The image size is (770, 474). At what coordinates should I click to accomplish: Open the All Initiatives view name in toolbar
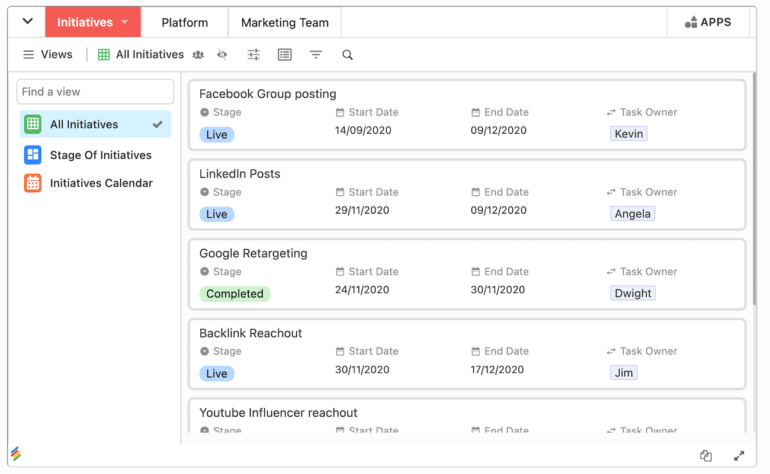pyautogui.click(x=150, y=55)
